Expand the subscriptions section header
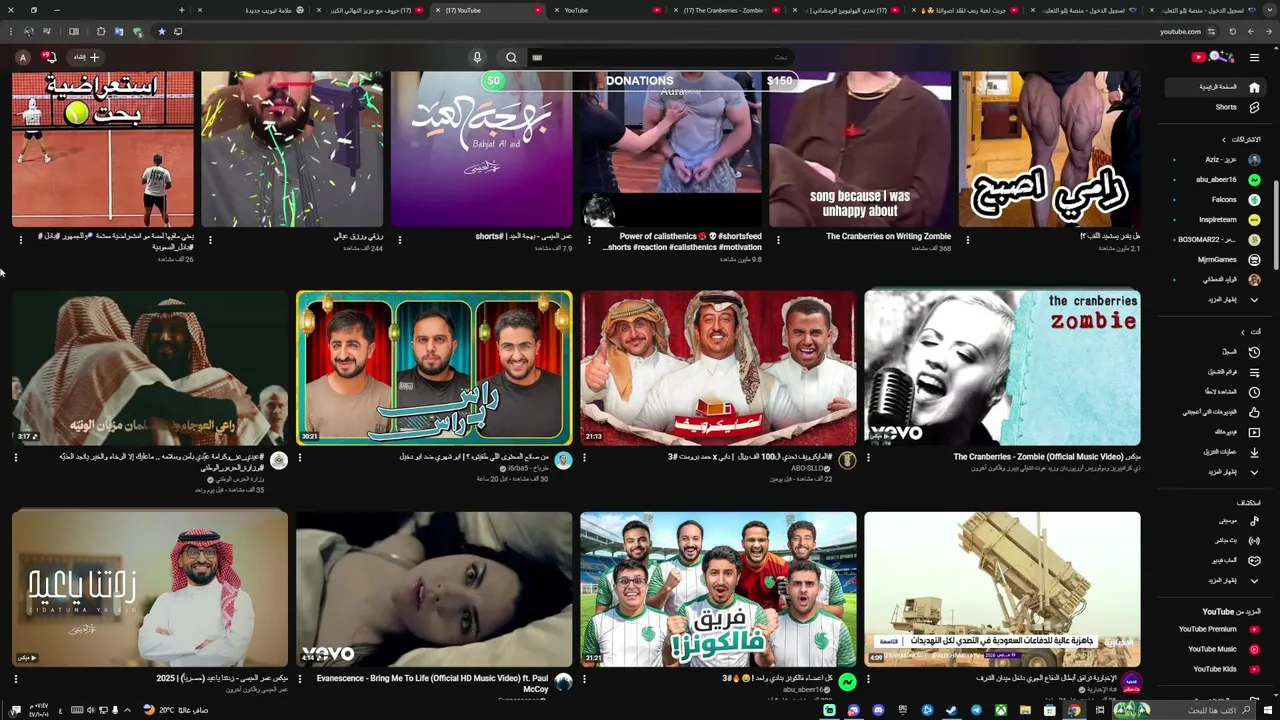Viewport: 1280px width, 720px height. click(x=1240, y=139)
